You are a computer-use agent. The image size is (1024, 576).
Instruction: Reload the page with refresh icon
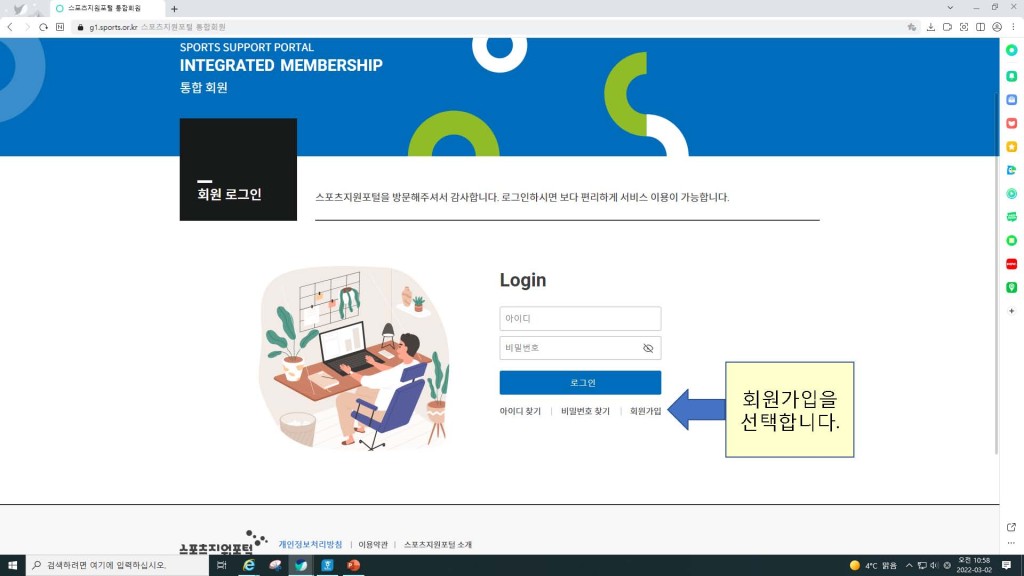(43, 27)
